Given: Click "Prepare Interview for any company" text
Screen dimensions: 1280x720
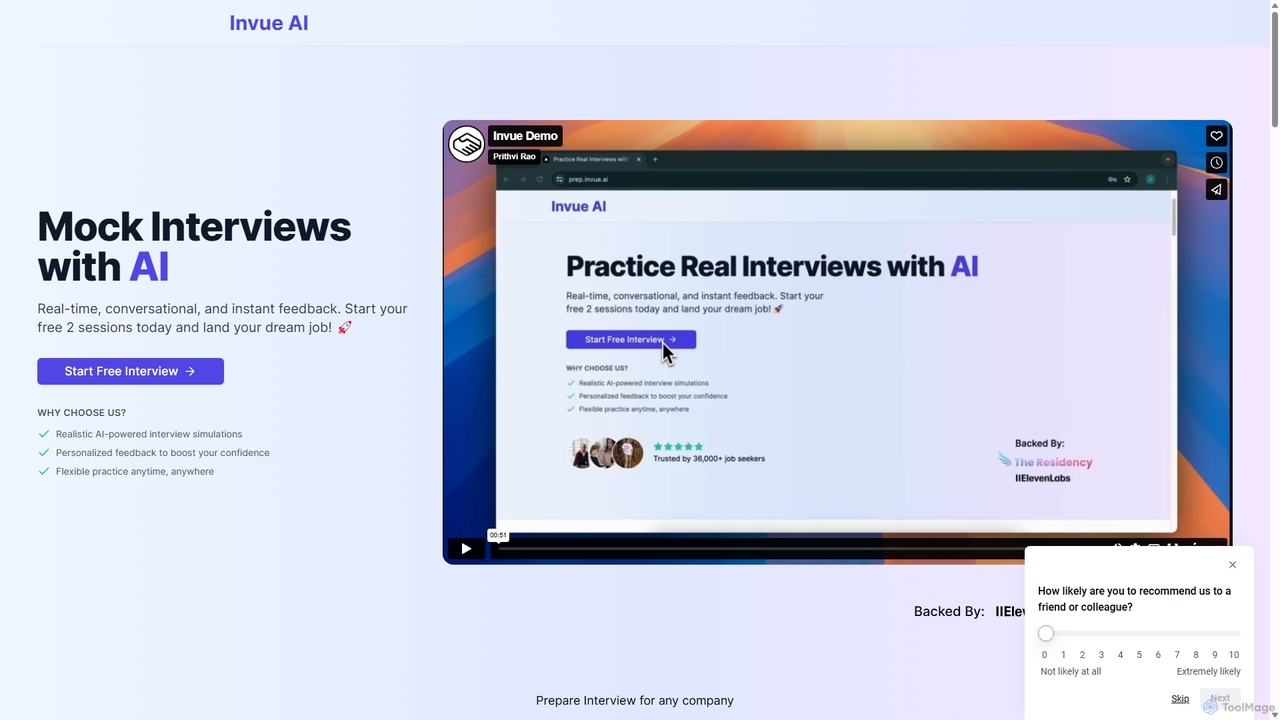Looking at the screenshot, I should pos(635,701).
